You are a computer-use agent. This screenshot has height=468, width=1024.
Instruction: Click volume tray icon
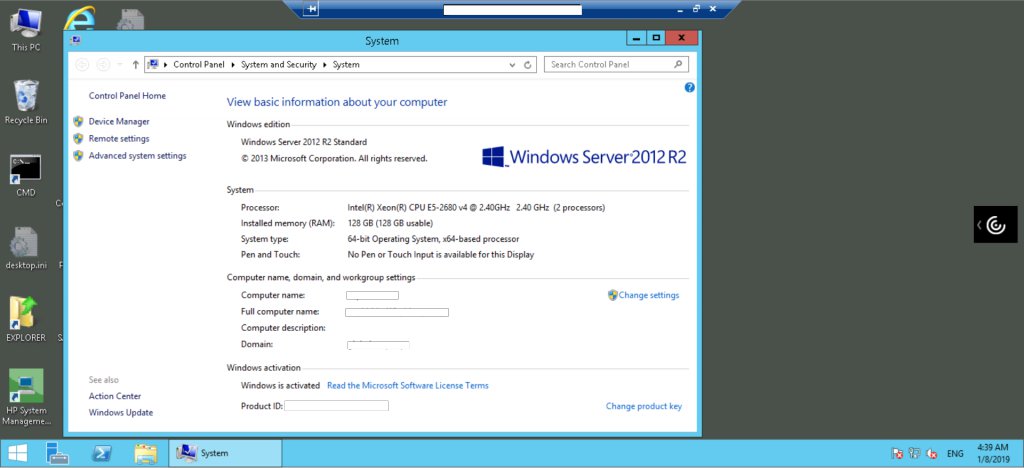933,454
